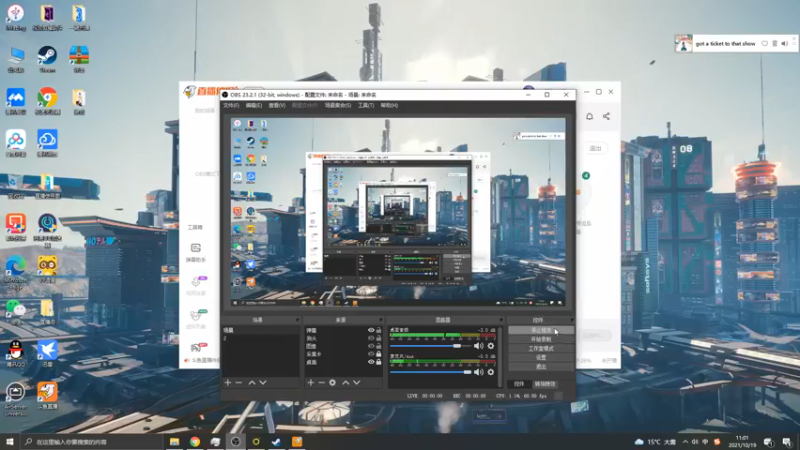Viewport: 800px width, 450px height.
Task: Mute the 麦克风/Aux channel speaker icon
Action: click(x=478, y=372)
